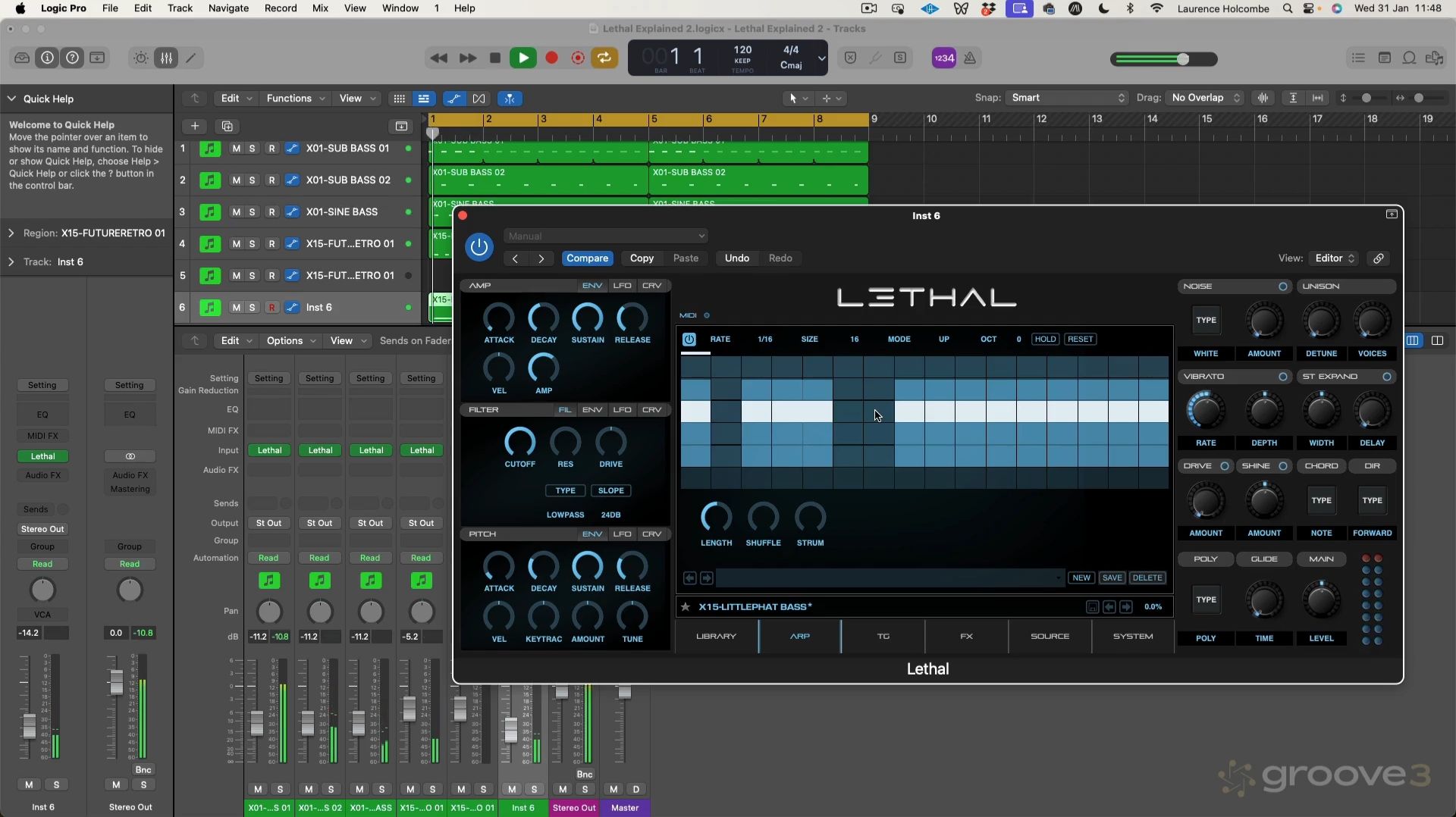1456x817 pixels.
Task: Switch to the FX tab in Lethal
Action: pos(966,637)
